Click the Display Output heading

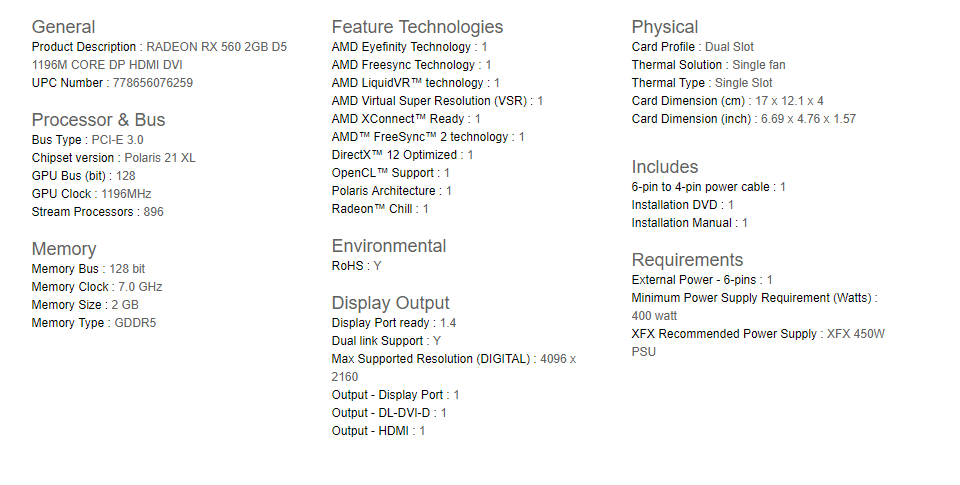coord(390,303)
